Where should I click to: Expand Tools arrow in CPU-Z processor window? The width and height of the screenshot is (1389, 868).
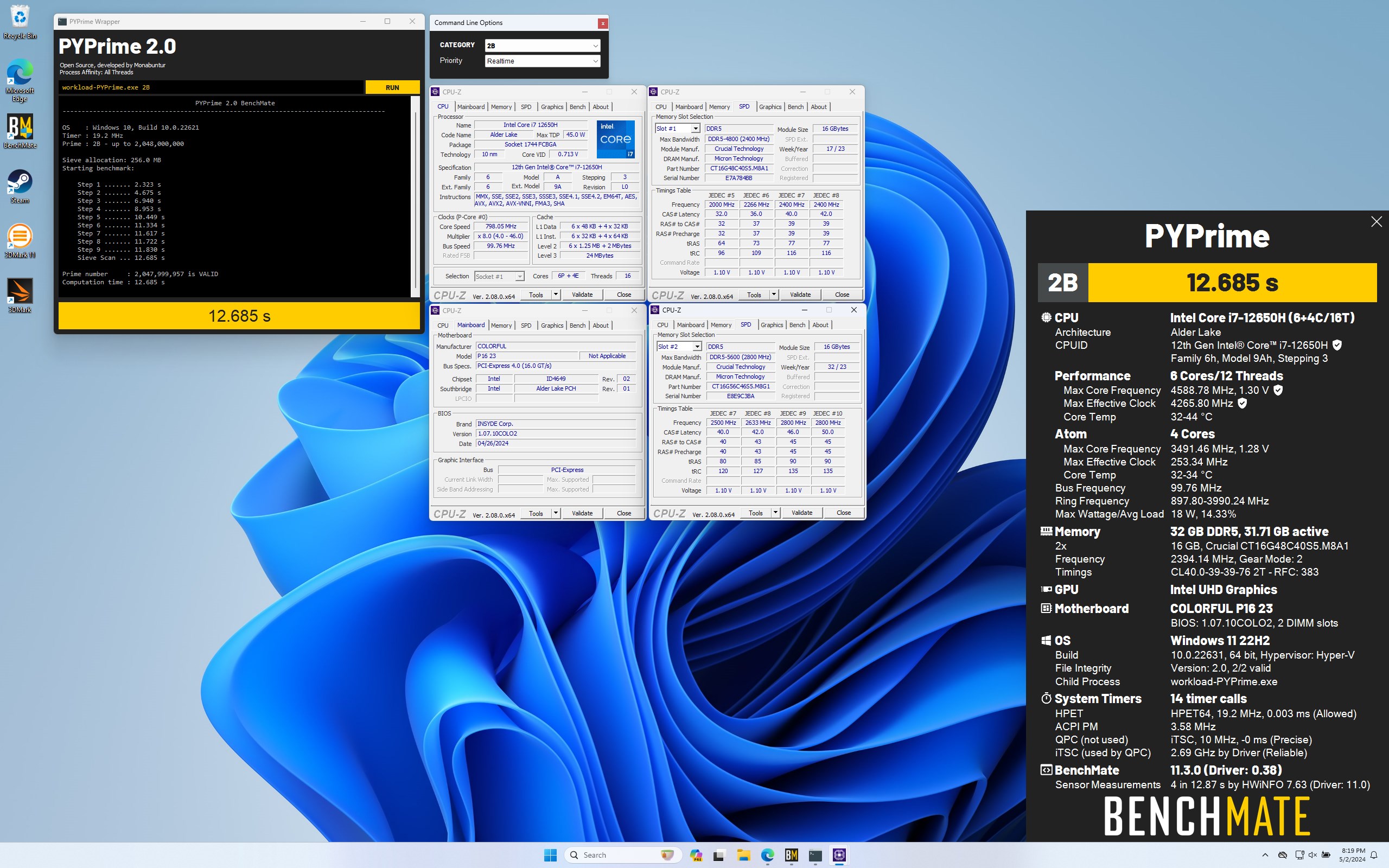pos(555,295)
